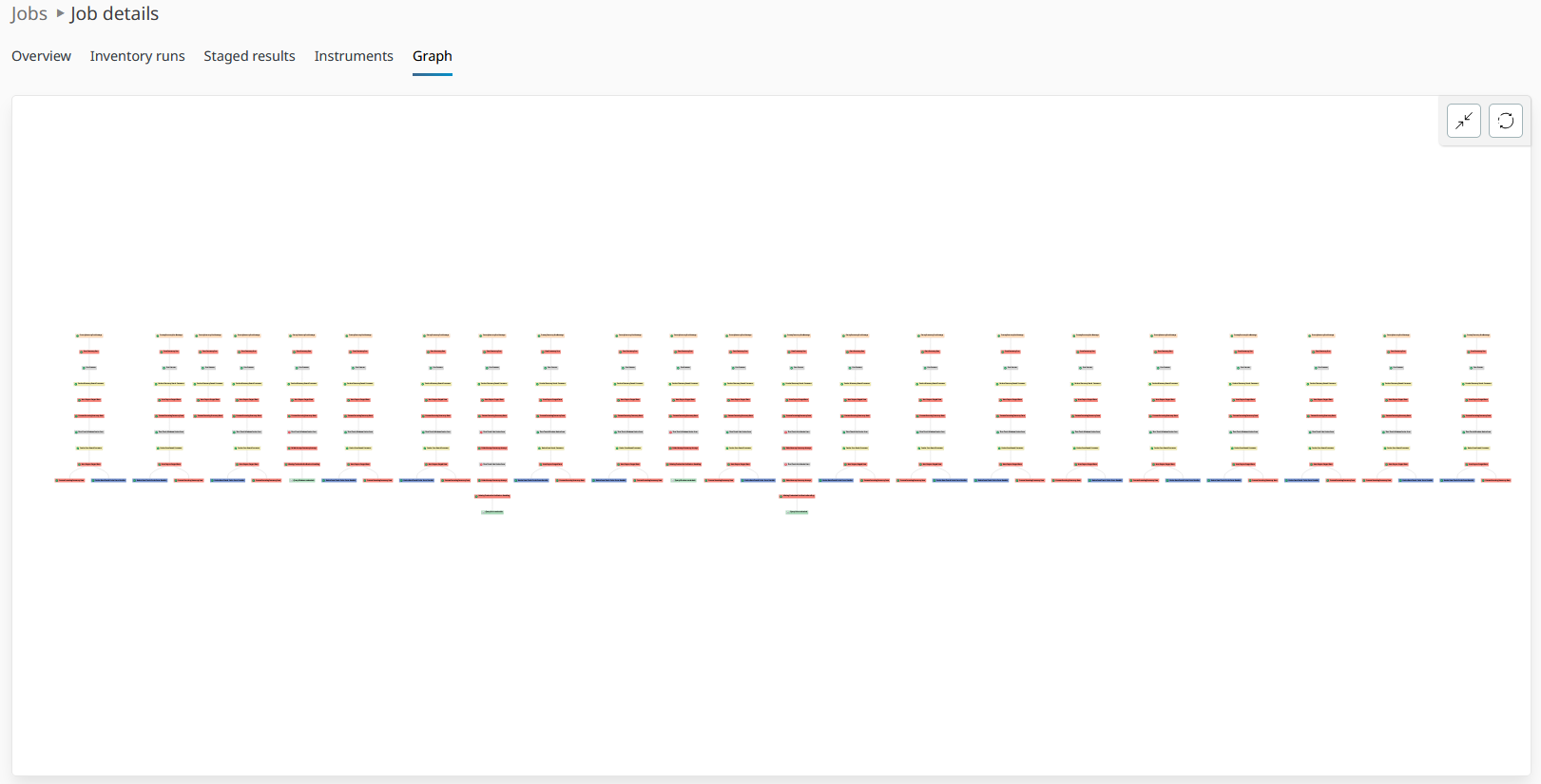Click the leftmost red node in the graph

coord(70,480)
